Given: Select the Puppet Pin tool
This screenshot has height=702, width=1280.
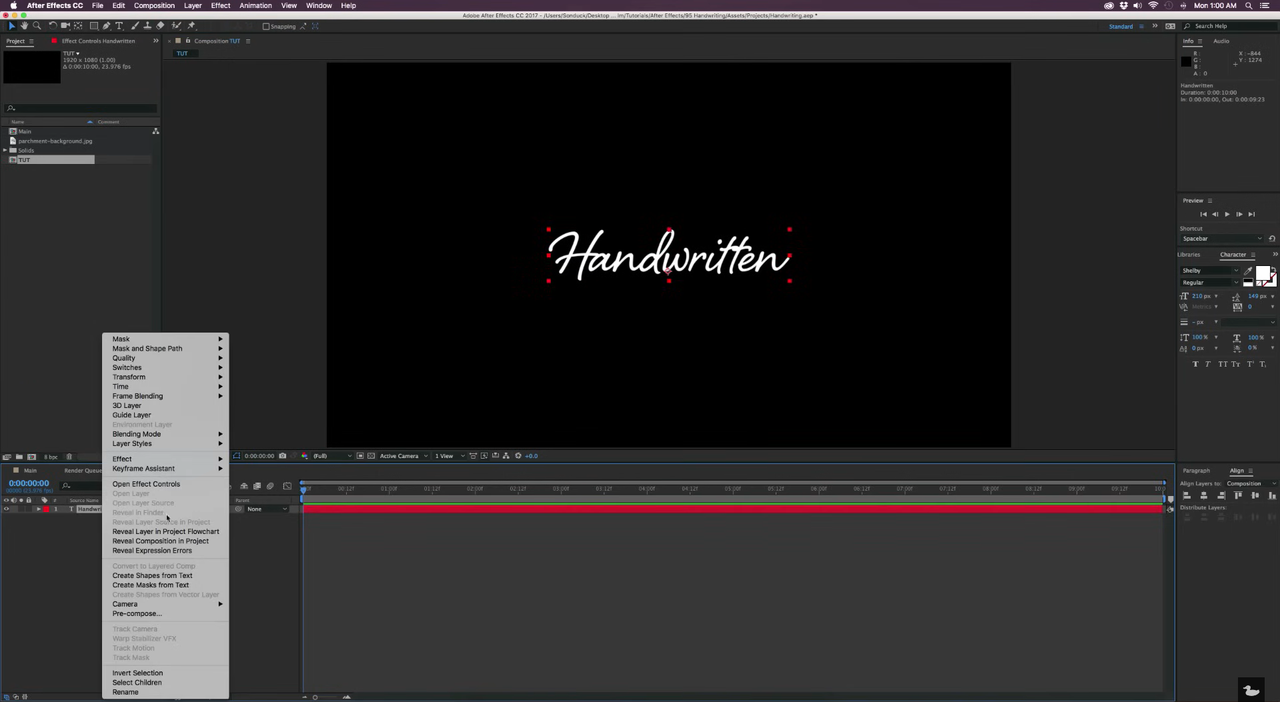Looking at the screenshot, I should pyautogui.click(x=191, y=26).
